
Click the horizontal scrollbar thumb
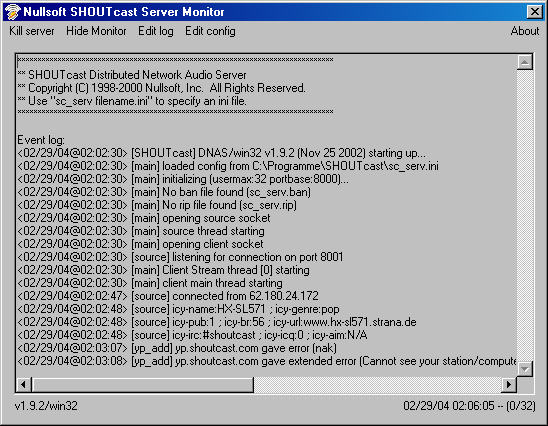click(143, 385)
